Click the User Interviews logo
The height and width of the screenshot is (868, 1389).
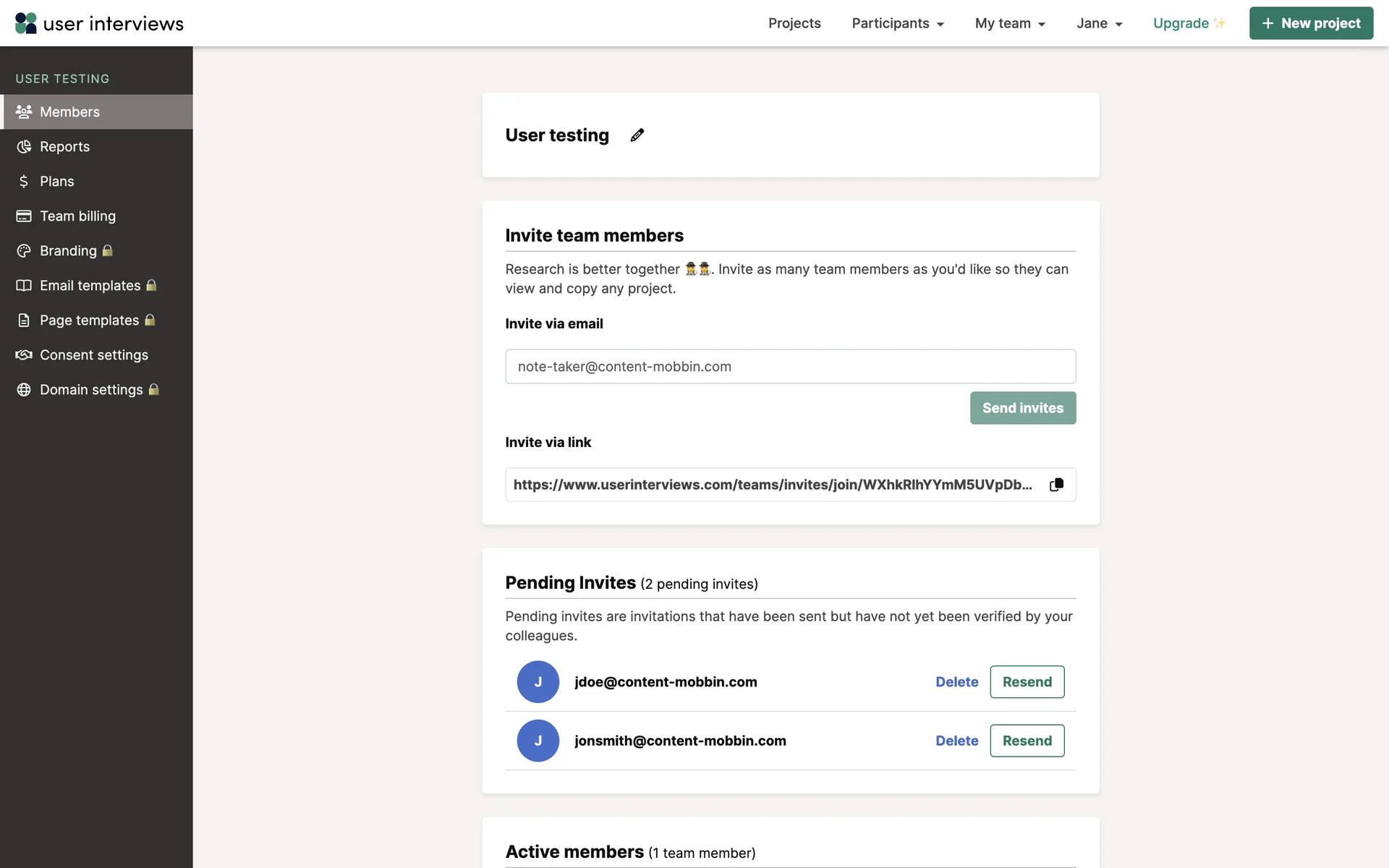point(99,23)
